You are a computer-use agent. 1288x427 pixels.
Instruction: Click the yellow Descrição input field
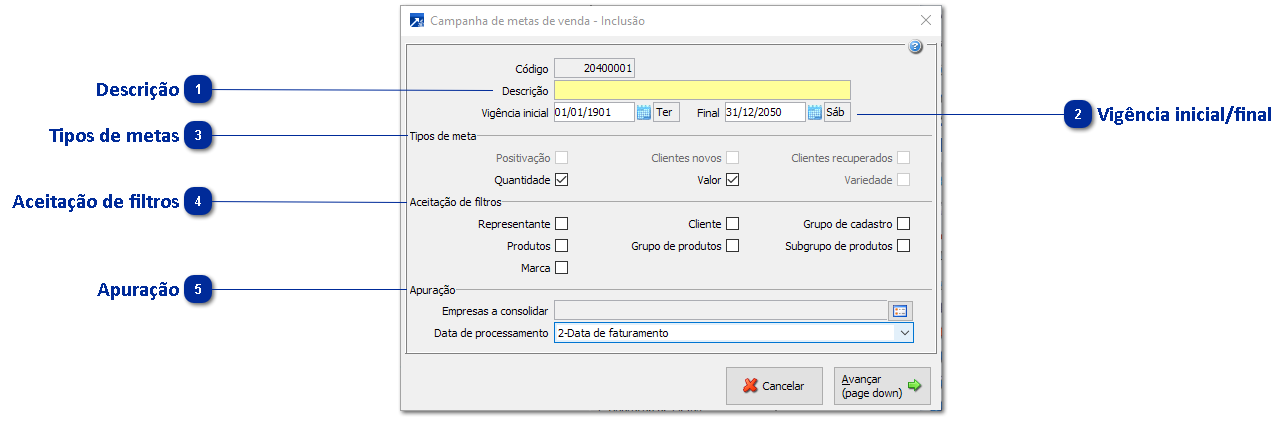tap(702, 91)
